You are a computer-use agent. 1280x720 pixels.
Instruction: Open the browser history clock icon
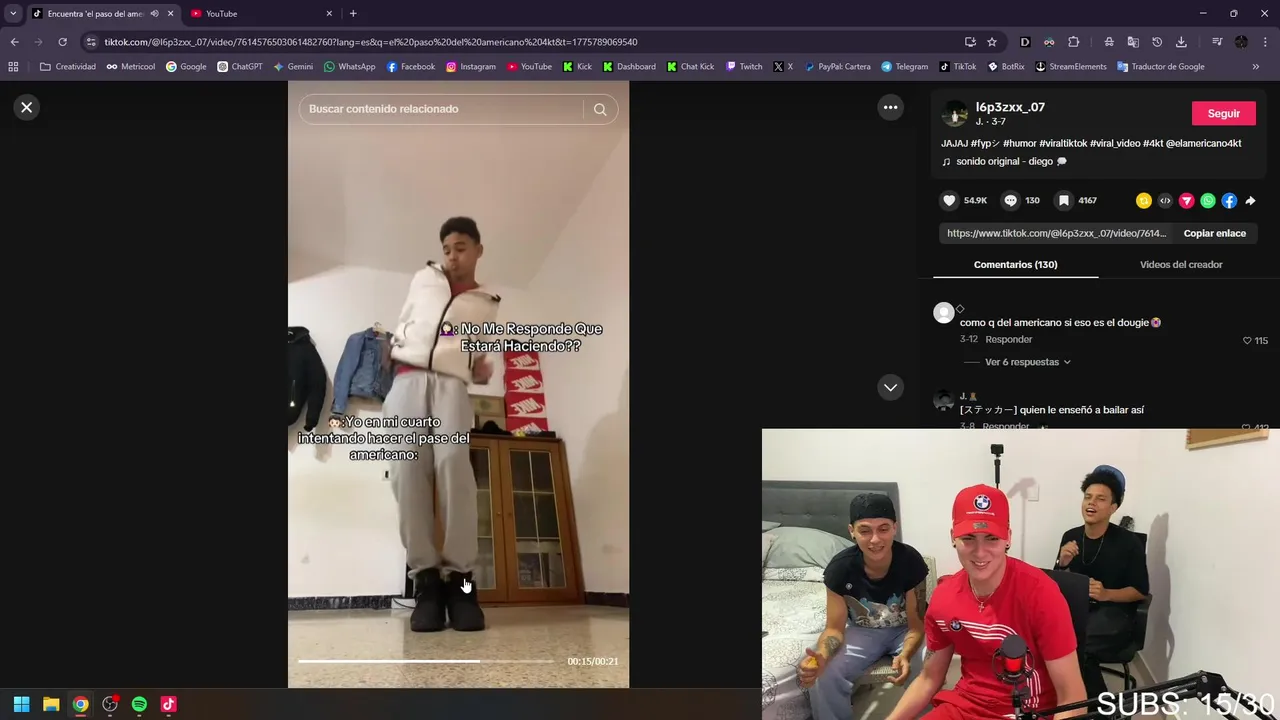pyautogui.click(x=1157, y=42)
